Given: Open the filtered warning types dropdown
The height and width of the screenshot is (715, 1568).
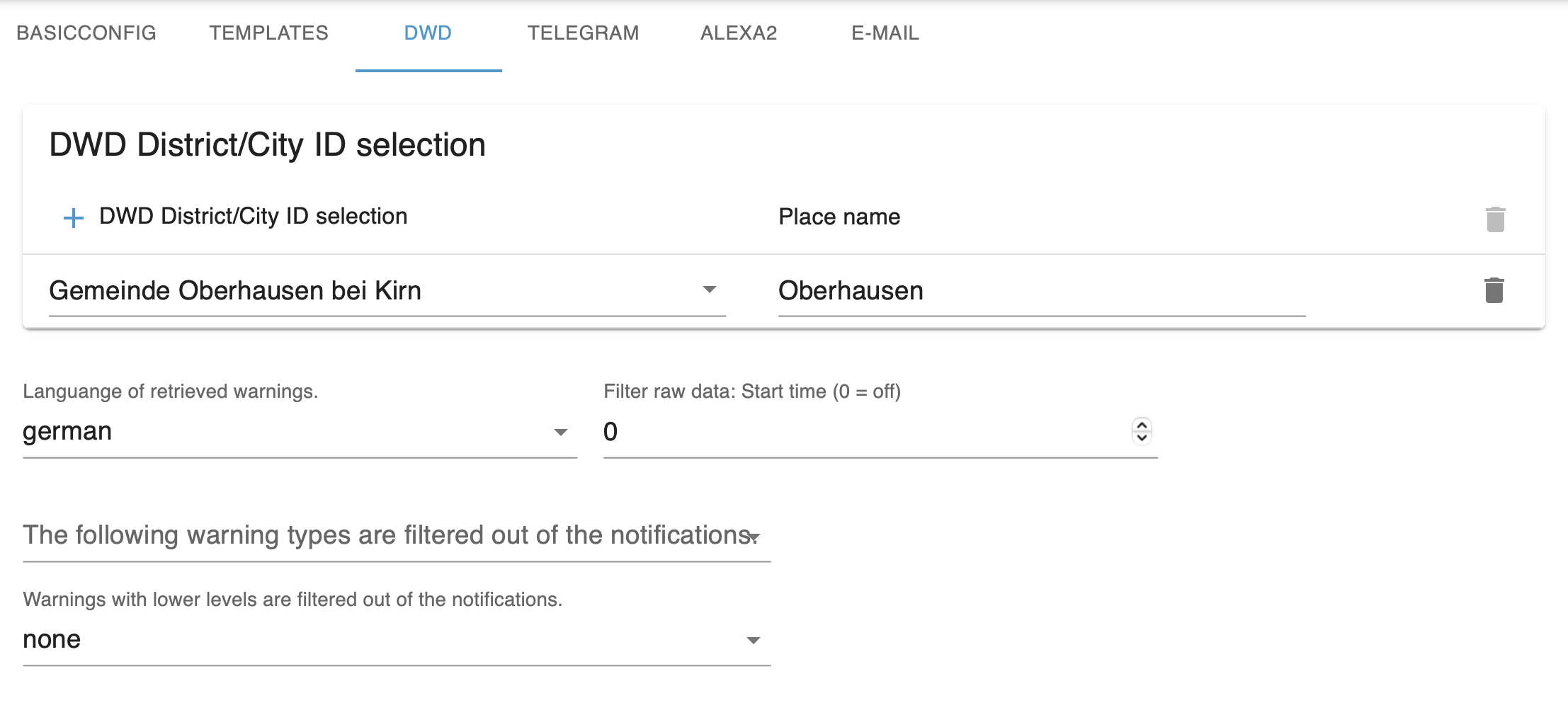Looking at the screenshot, I should coord(397,536).
